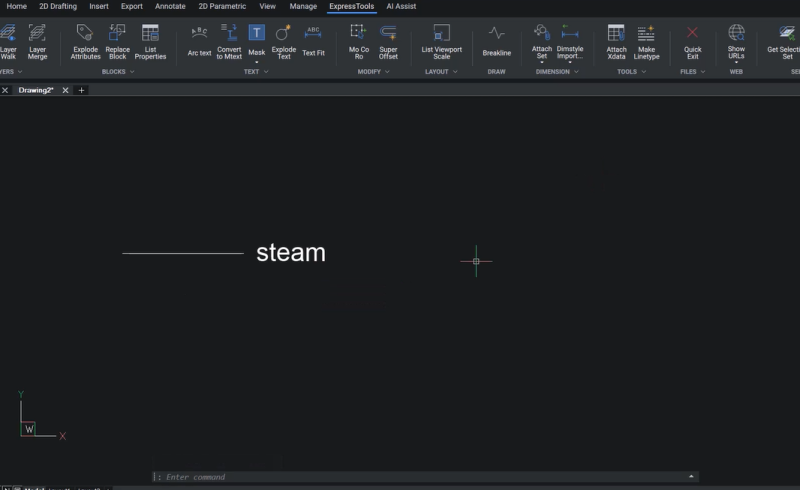800x491 pixels.
Task: Open the Manage ribbon tab
Action: [303, 6]
